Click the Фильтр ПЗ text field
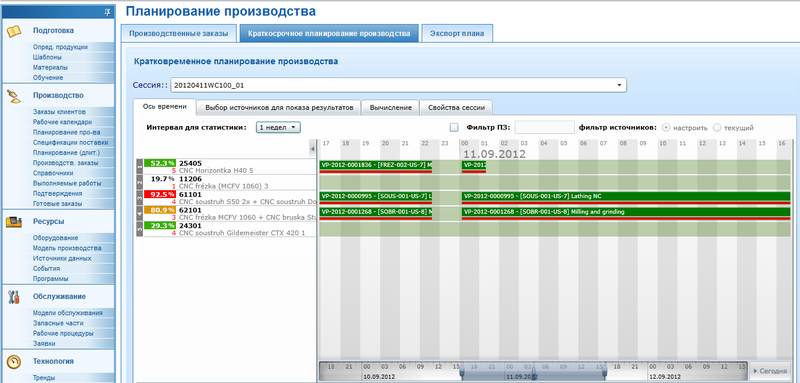This screenshot has height=383, width=800. pos(544,127)
